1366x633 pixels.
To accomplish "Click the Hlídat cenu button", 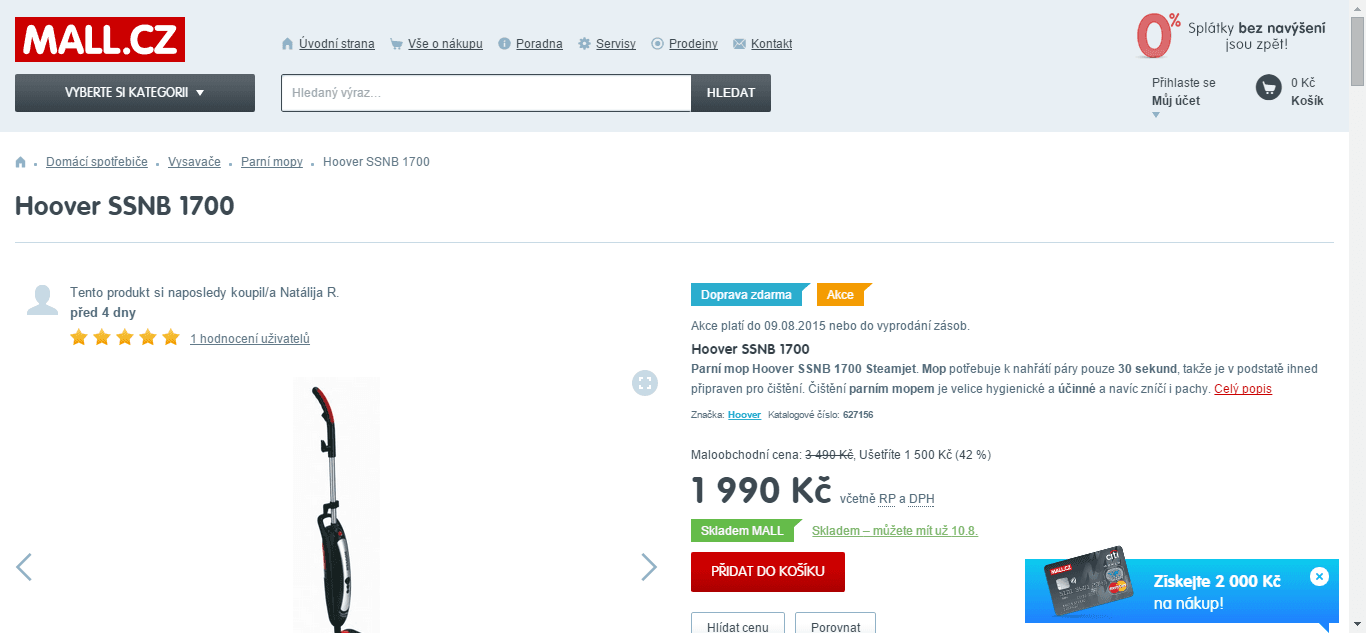I will [738, 625].
